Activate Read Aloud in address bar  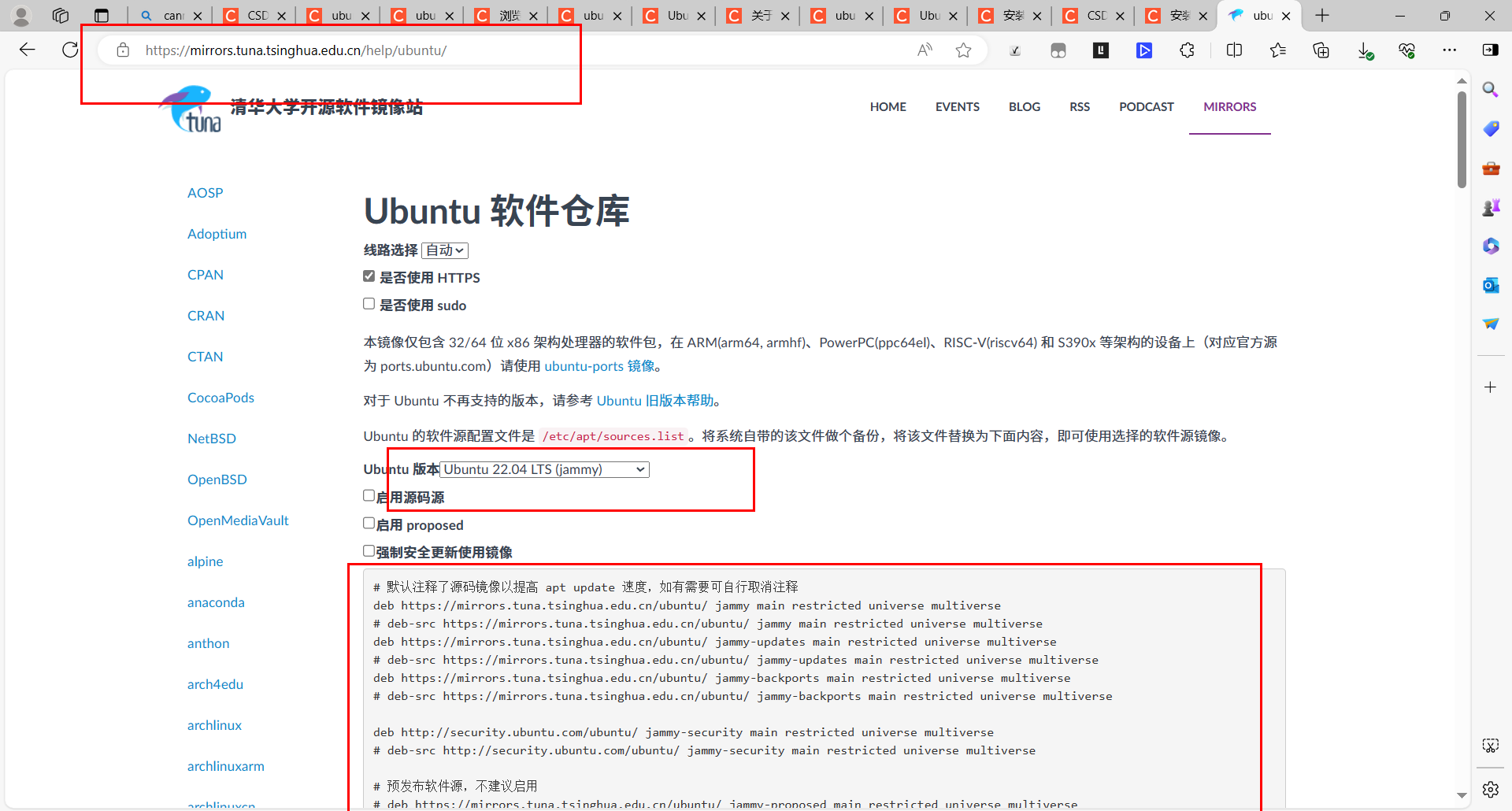(925, 50)
